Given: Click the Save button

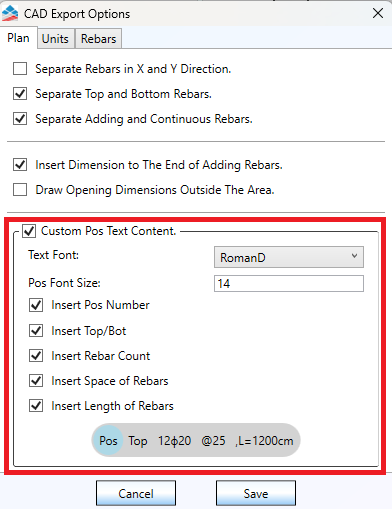Looking at the screenshot, I should tap(256, 493).
